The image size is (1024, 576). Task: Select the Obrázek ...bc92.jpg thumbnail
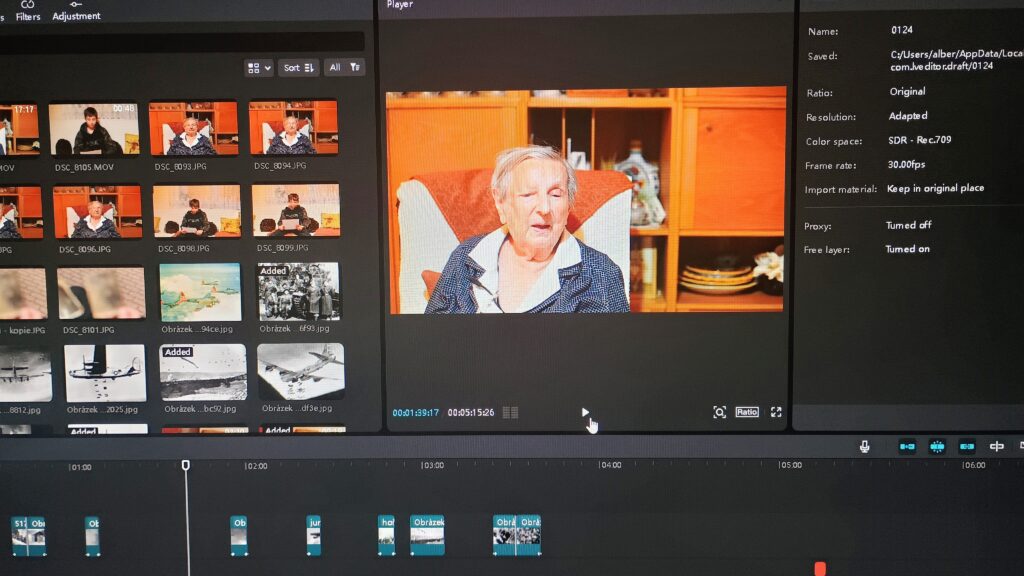tap(203, 372)
